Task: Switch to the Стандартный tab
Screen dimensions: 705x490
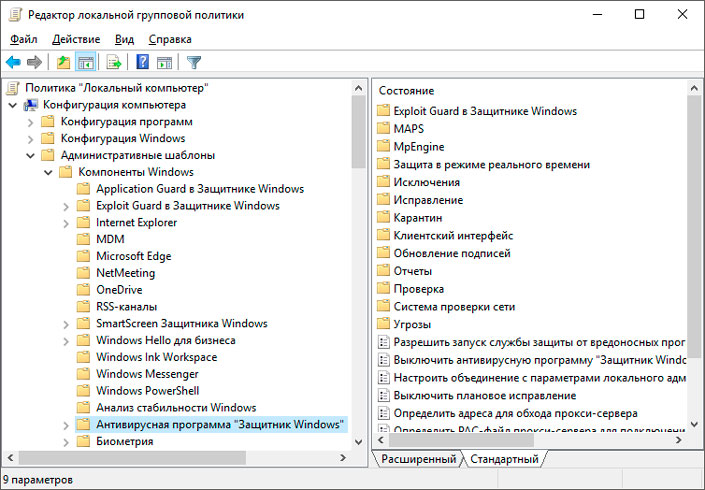Action: (504, 459)
